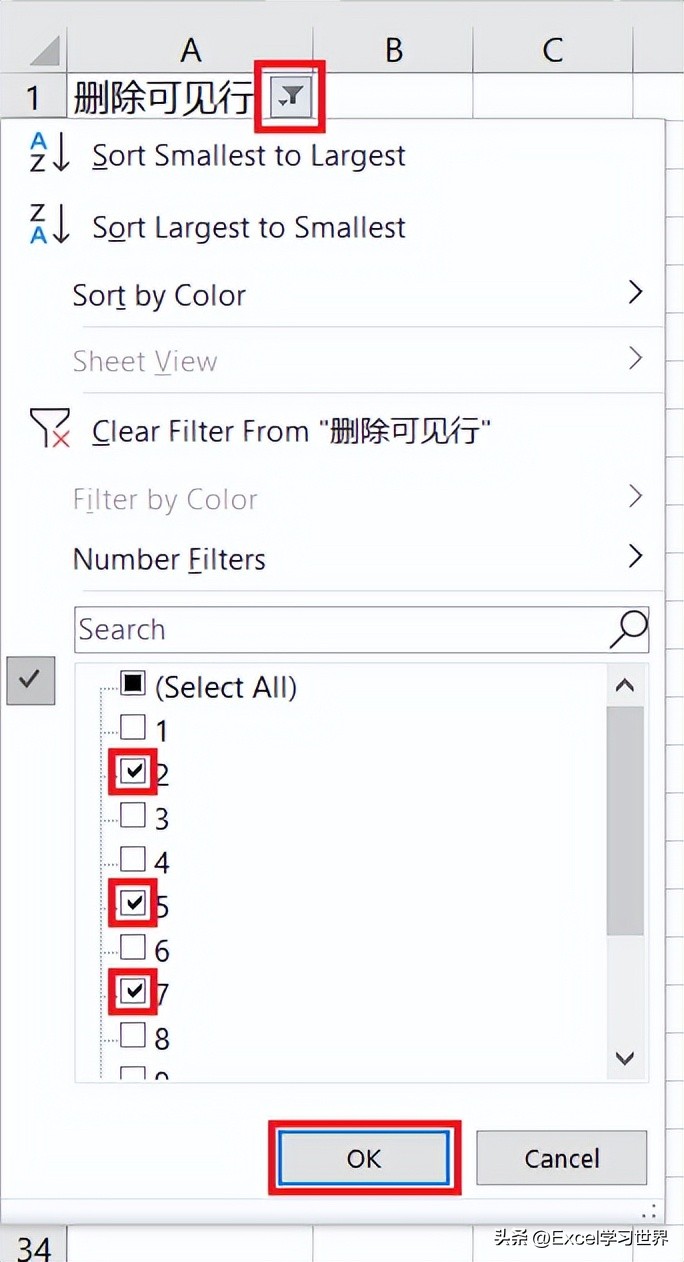Viewport: 684px width, 1262px height.
Task: Click the magnifying glass search icon
Action: (628, 629)
